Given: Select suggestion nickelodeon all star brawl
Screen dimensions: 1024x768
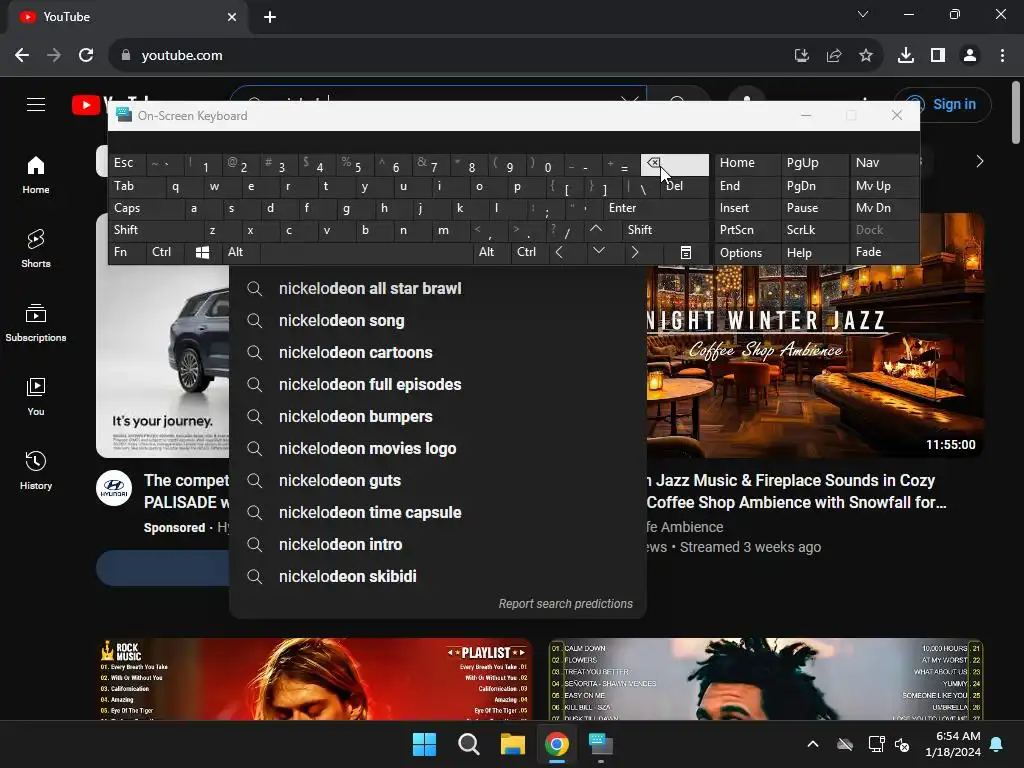Looking at the screenshot, I should pos(438,289).
